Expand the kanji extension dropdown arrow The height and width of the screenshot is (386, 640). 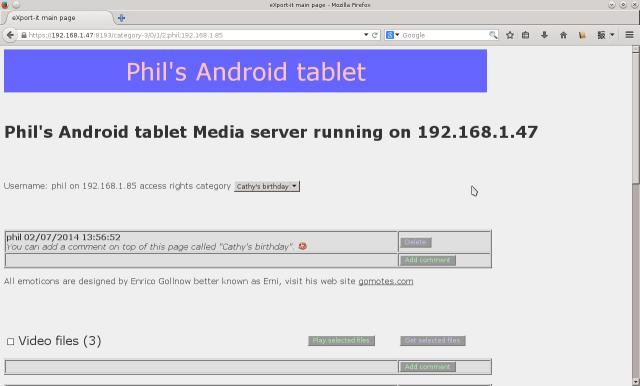612,35
